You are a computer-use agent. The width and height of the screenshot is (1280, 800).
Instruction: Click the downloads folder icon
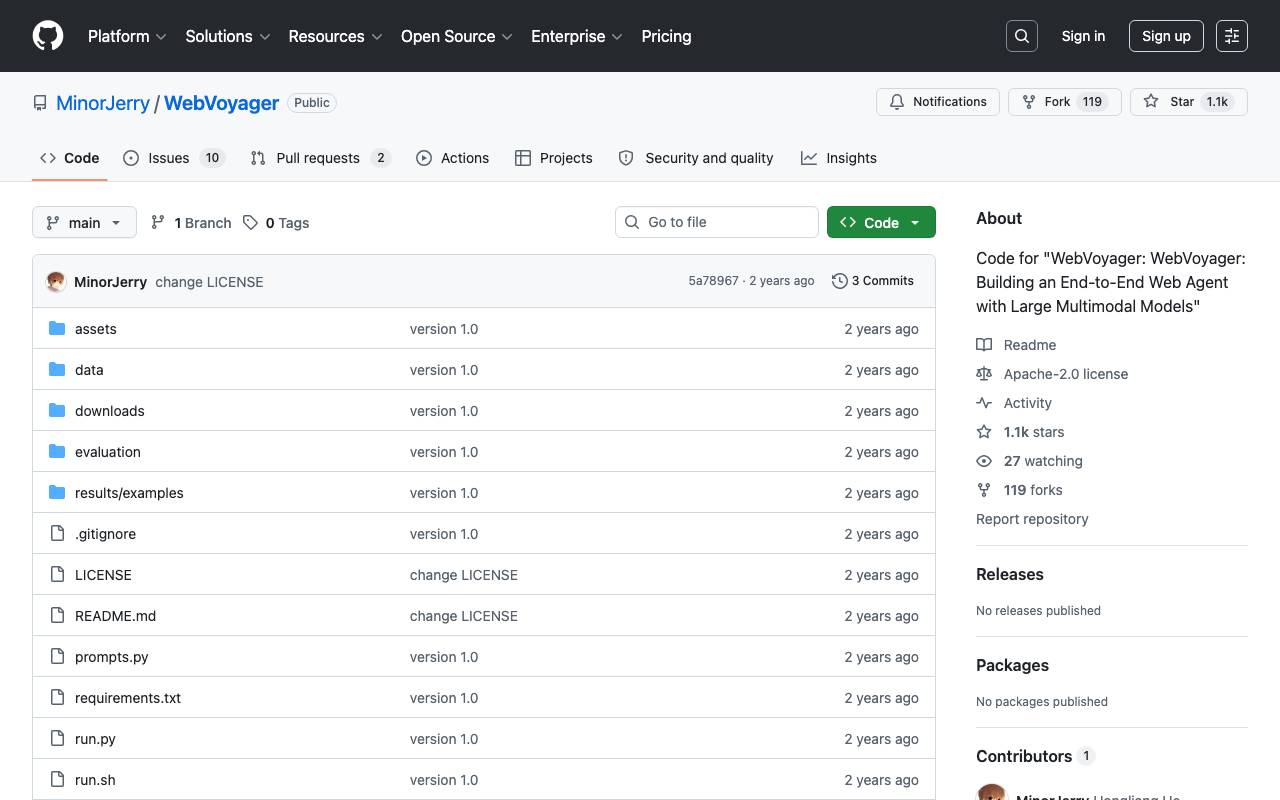(57, 411)
